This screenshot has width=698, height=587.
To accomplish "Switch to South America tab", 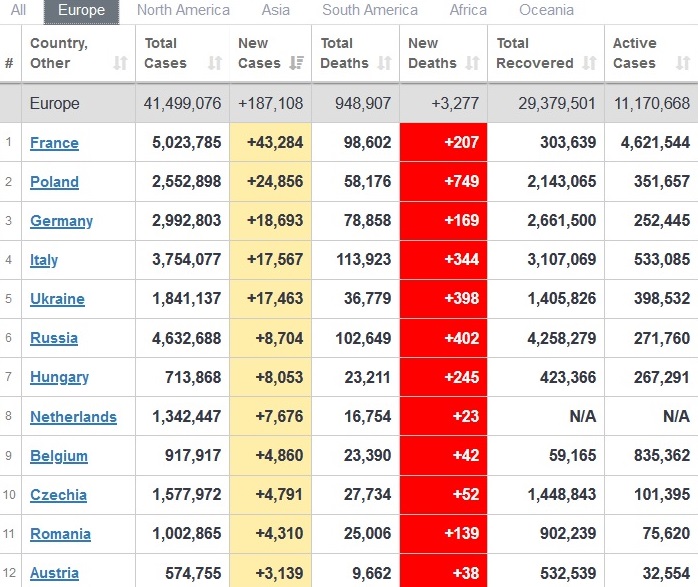I will click(x=370, y=10).
